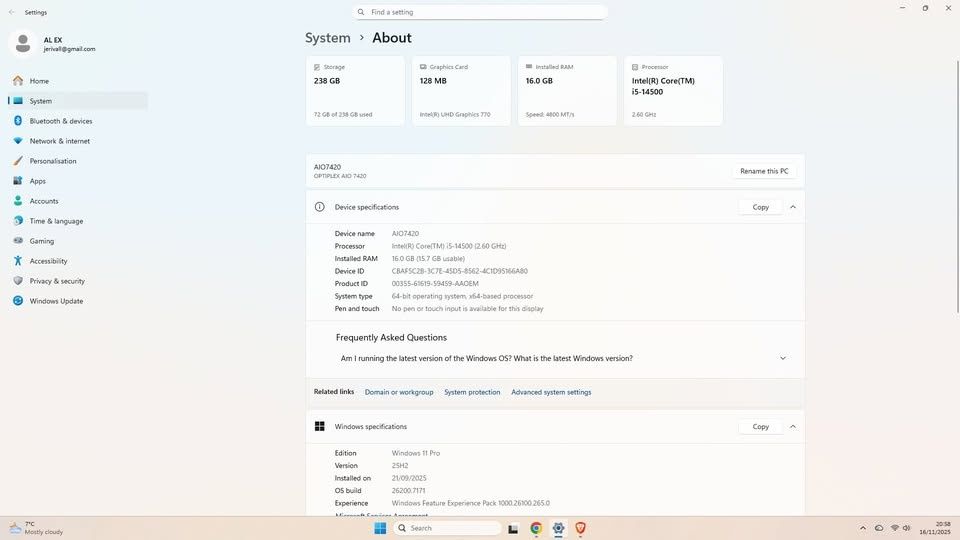Click the Settings gear on the taskbar
Screen dimensions: 960x540
(x=558, y=528)
